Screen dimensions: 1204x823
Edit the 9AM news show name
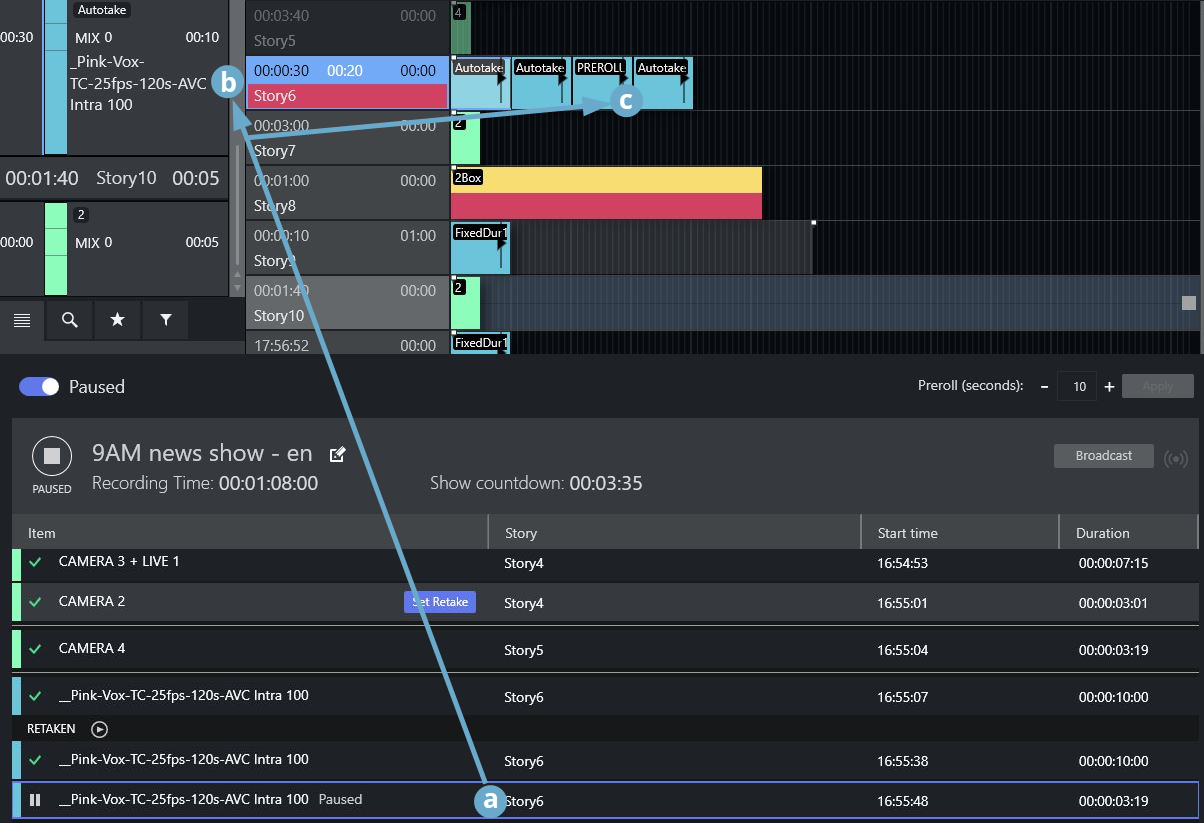338,455
